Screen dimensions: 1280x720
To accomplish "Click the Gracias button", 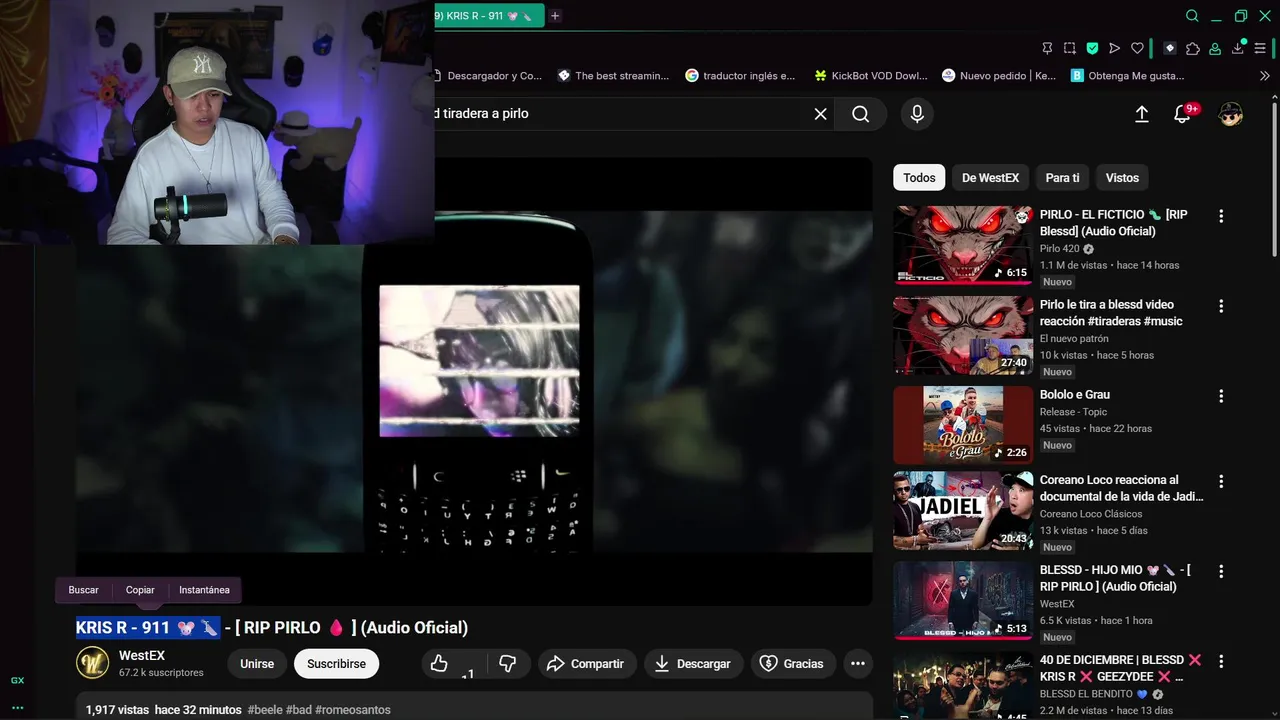I will [x=792, y=664].
